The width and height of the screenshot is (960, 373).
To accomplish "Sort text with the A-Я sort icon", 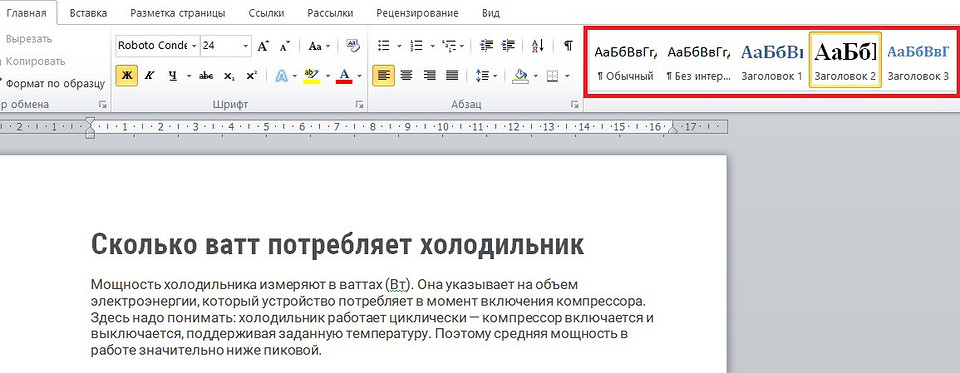I will [x=538, y=45].
